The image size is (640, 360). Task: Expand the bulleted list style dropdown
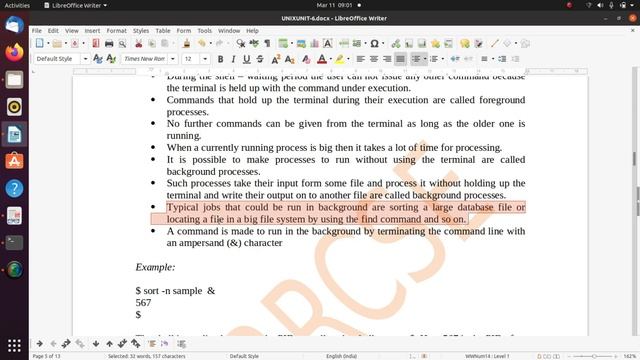click(425, 59)
